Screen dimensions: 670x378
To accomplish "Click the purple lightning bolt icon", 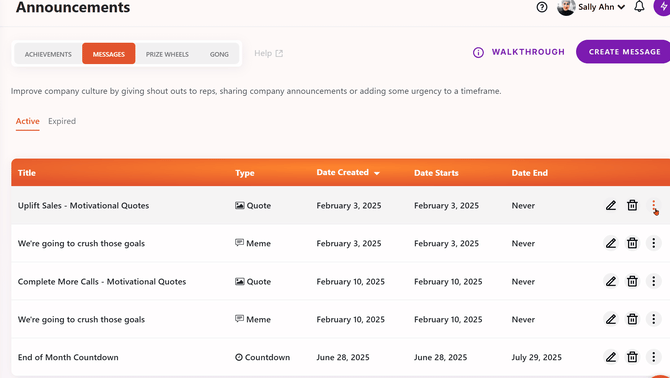I will [663, 6].
